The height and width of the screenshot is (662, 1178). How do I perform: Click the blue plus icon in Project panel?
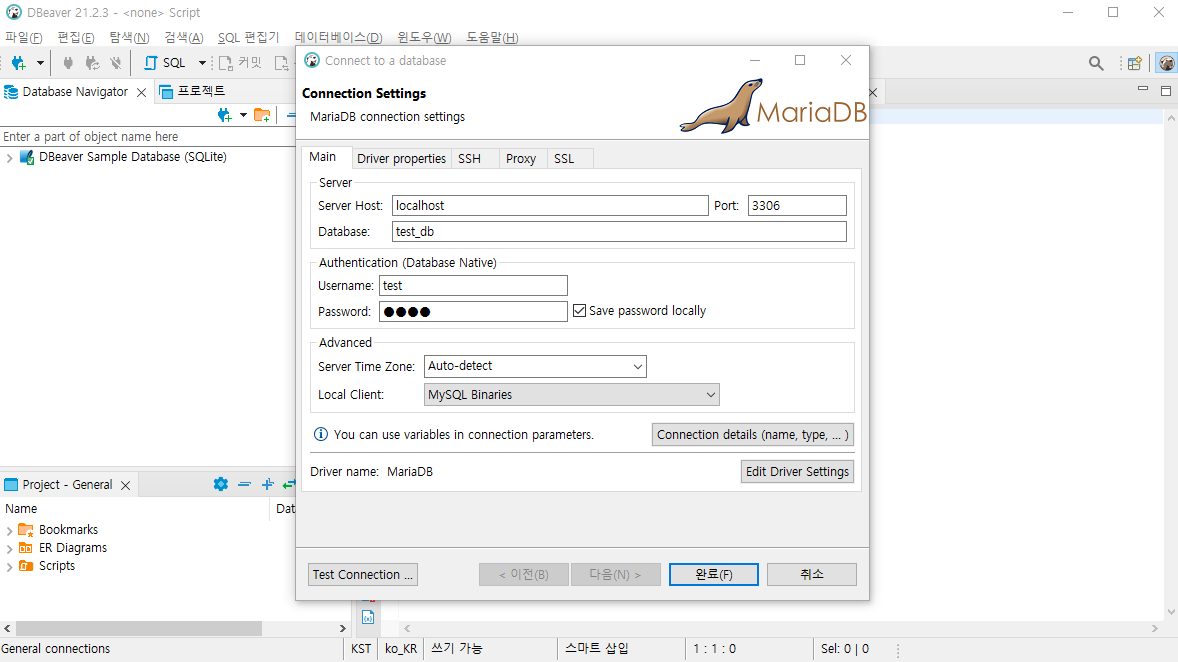pyautogui.click(x=267, y=485)
